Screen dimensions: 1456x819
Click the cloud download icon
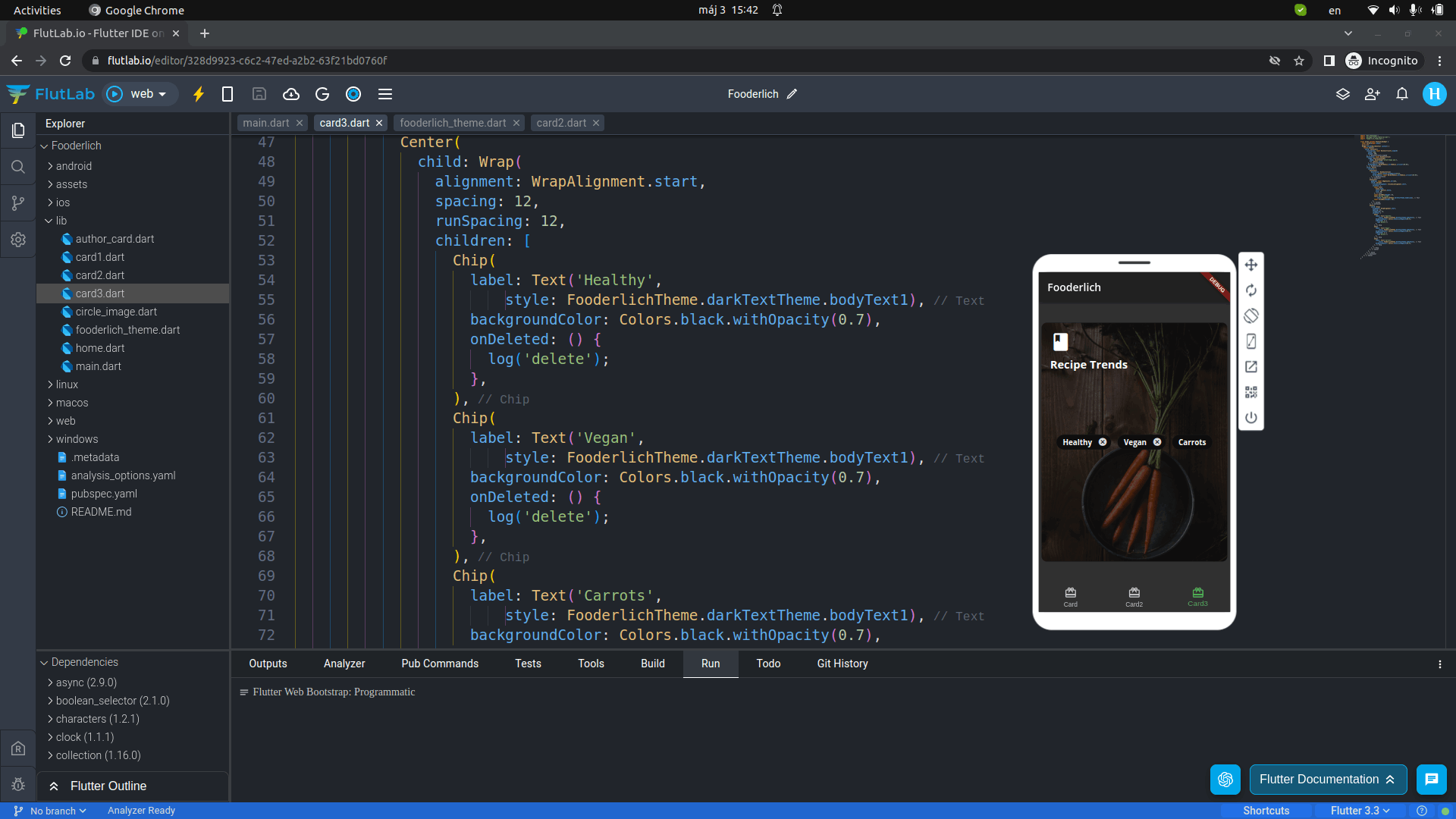291,94
